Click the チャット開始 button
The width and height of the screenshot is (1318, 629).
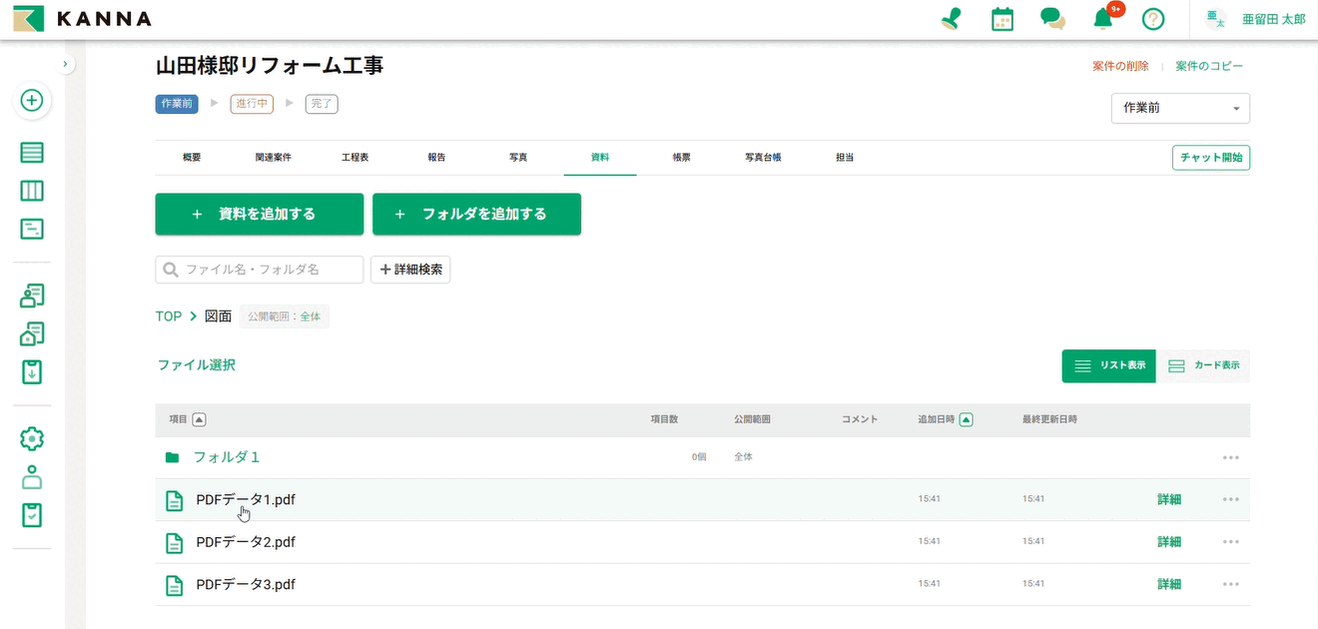click(x=1210, y=158)
